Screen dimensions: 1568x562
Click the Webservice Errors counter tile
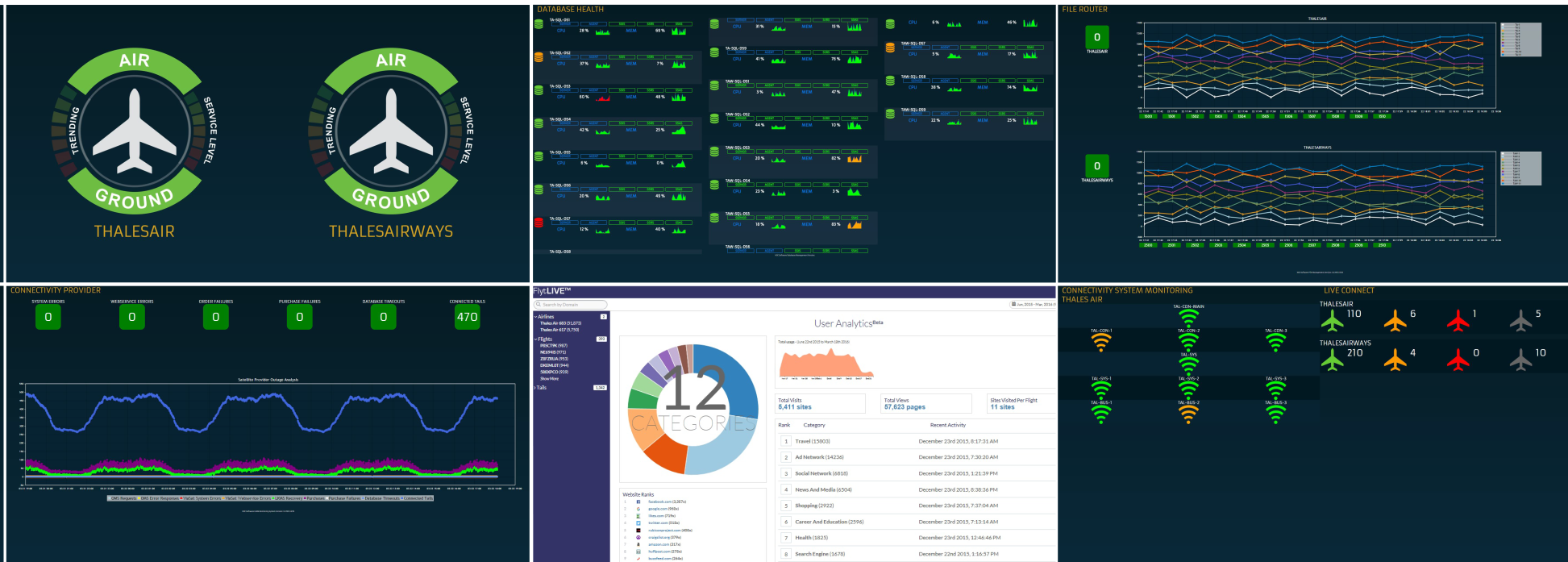[x=132, y=317]
